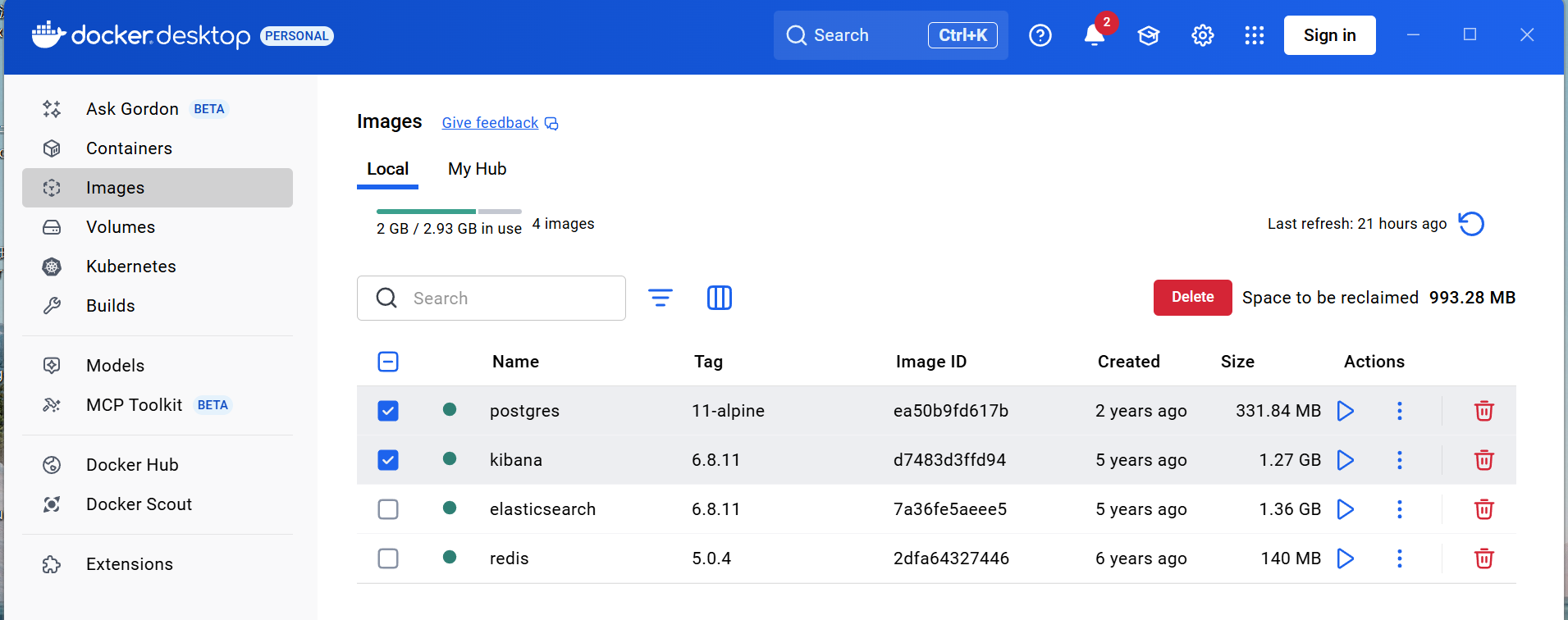The image size is (1568, 620).
Task: Click image ID ea50b9fd617b
Action: (951, 411)
